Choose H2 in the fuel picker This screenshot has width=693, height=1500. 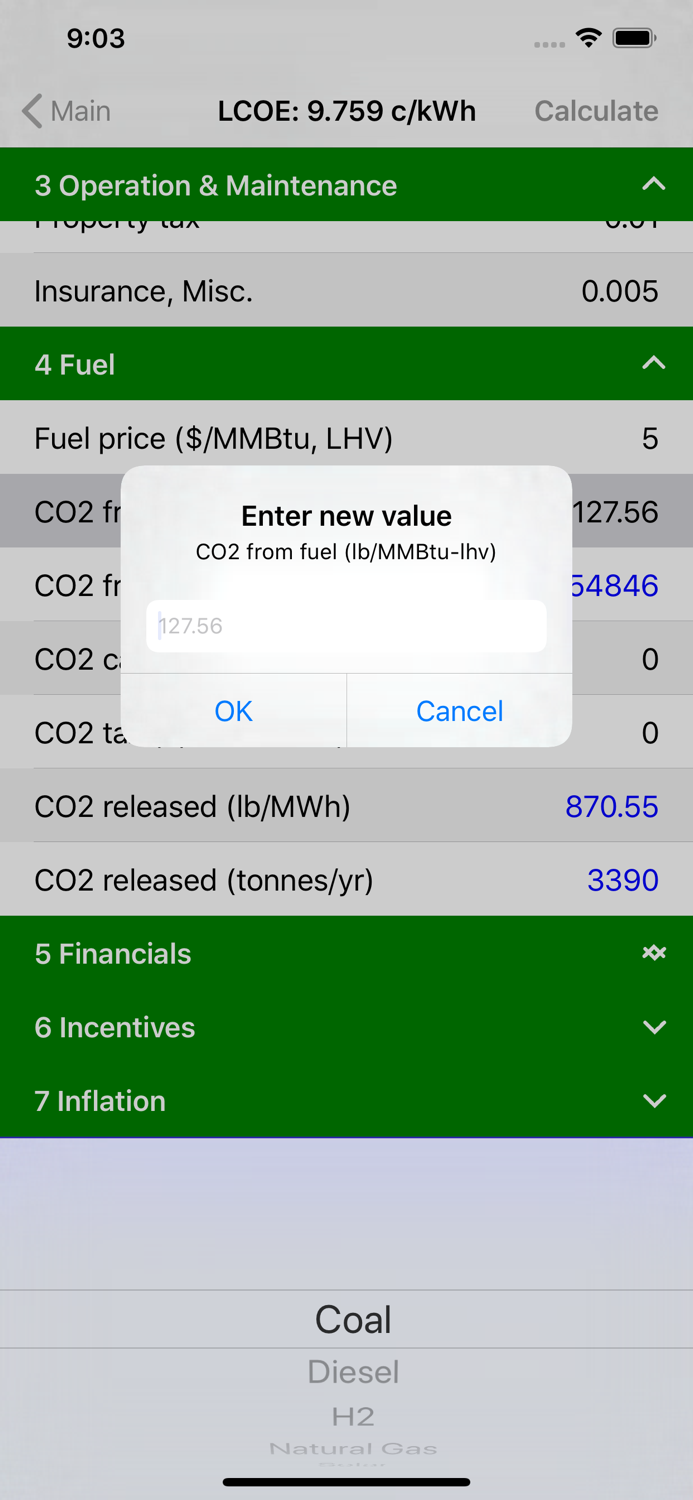[353, 1416]
